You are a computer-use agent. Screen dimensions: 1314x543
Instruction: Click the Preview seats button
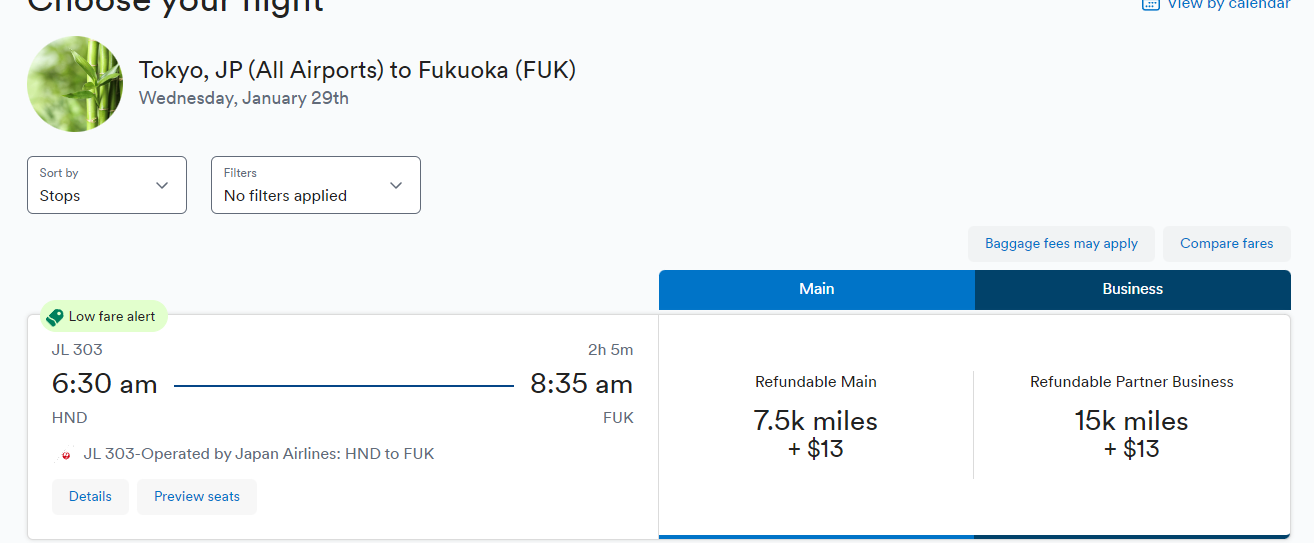click(197, 497)
